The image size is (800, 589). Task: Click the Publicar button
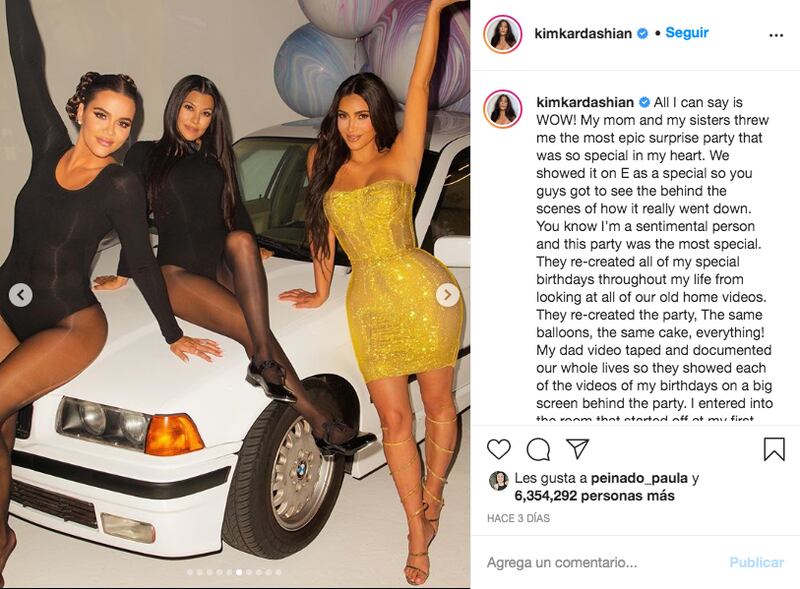[756, 562]
